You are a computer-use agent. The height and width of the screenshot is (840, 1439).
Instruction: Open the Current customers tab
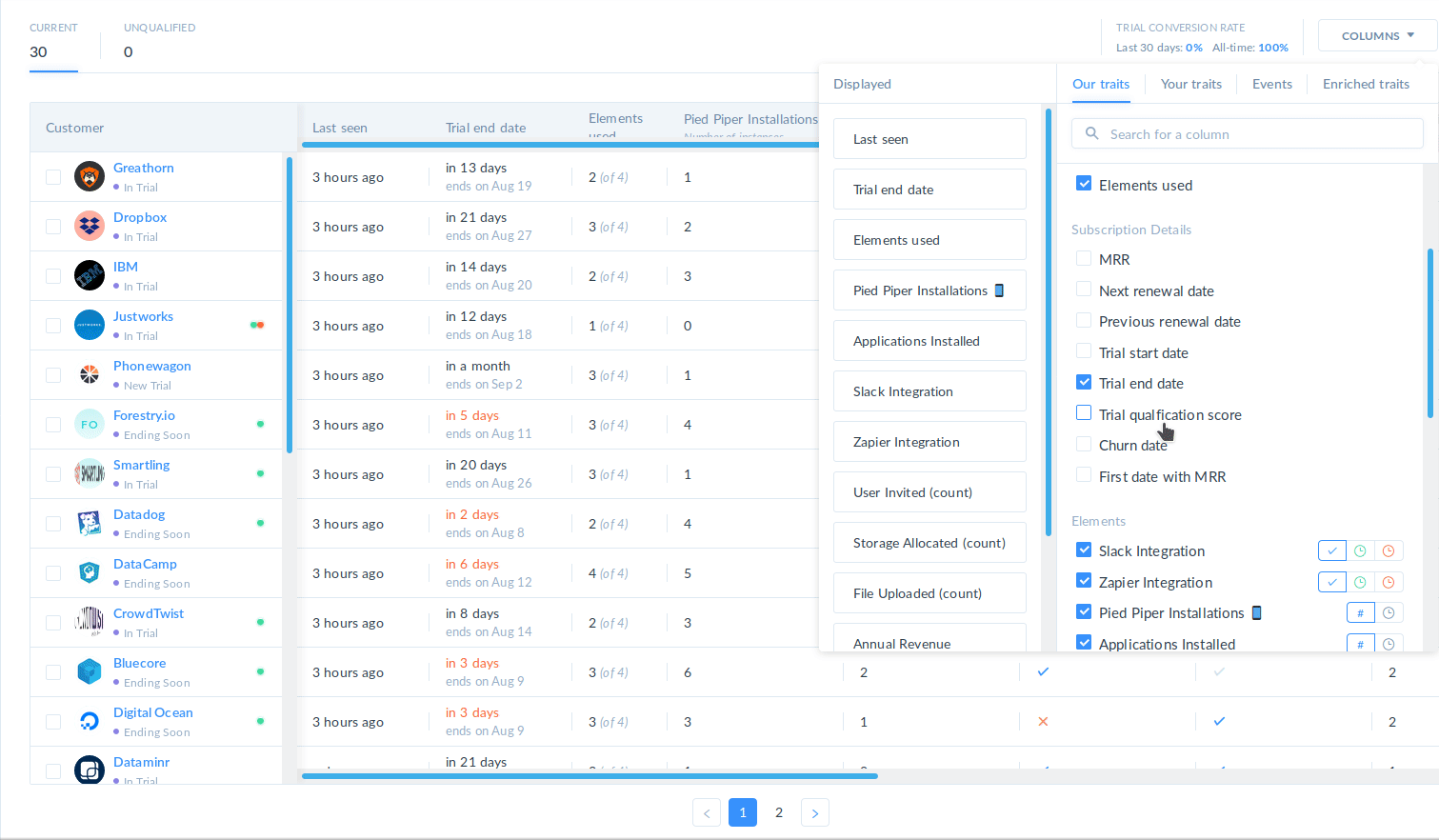click(x=53, y=41)
